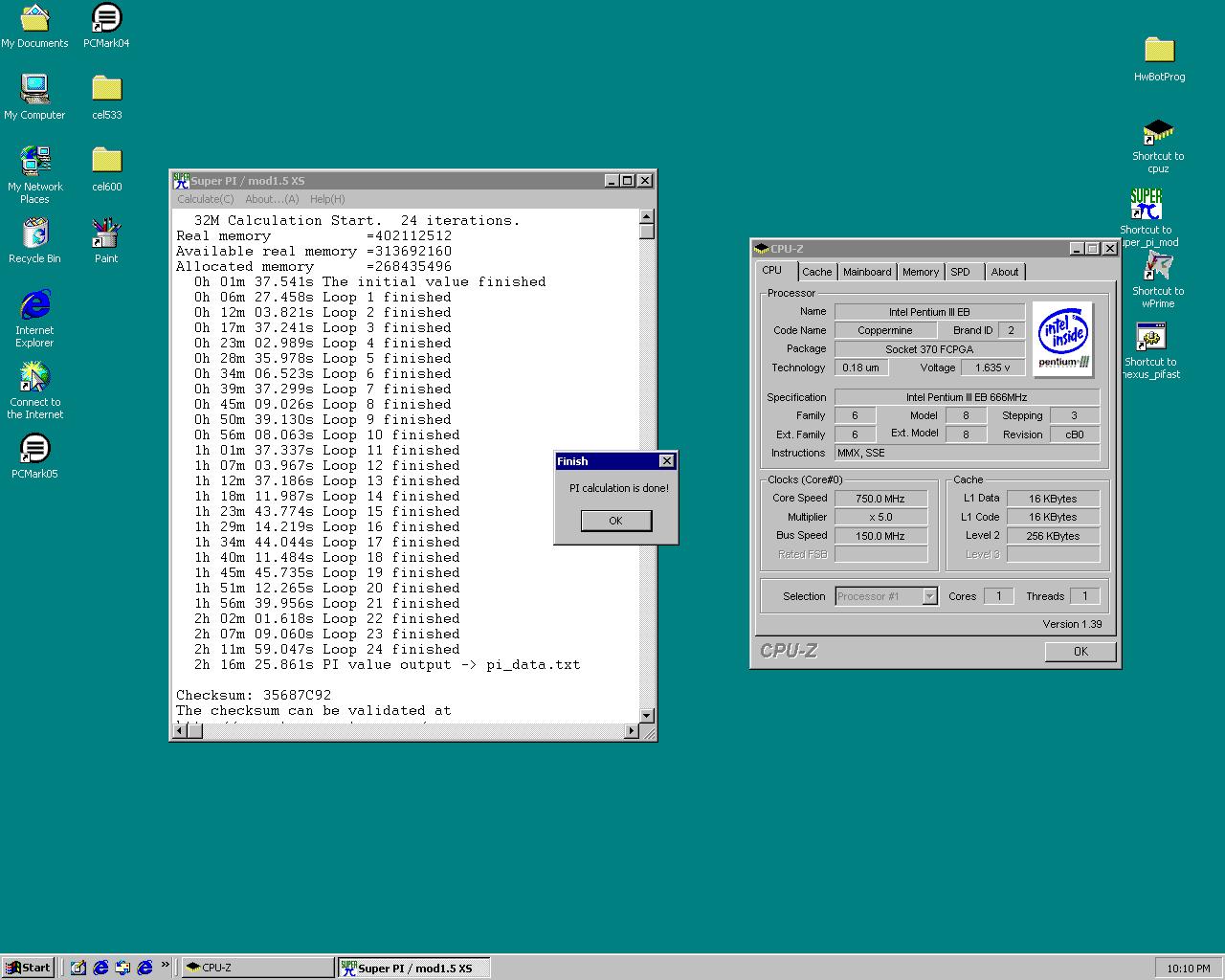Open the cel533 folder

point(106,98)
